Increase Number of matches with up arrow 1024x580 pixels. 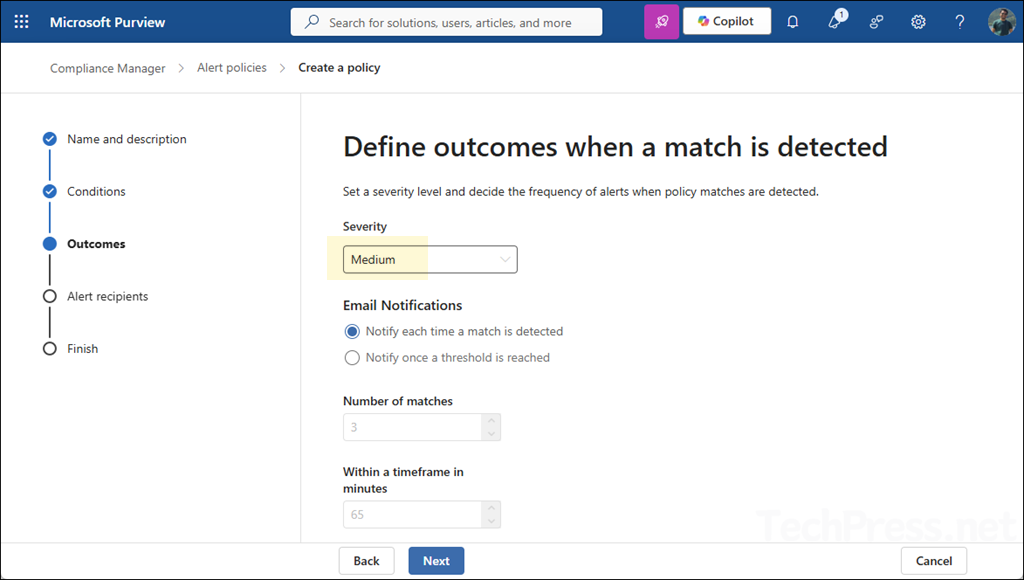[x=491, y=421]
